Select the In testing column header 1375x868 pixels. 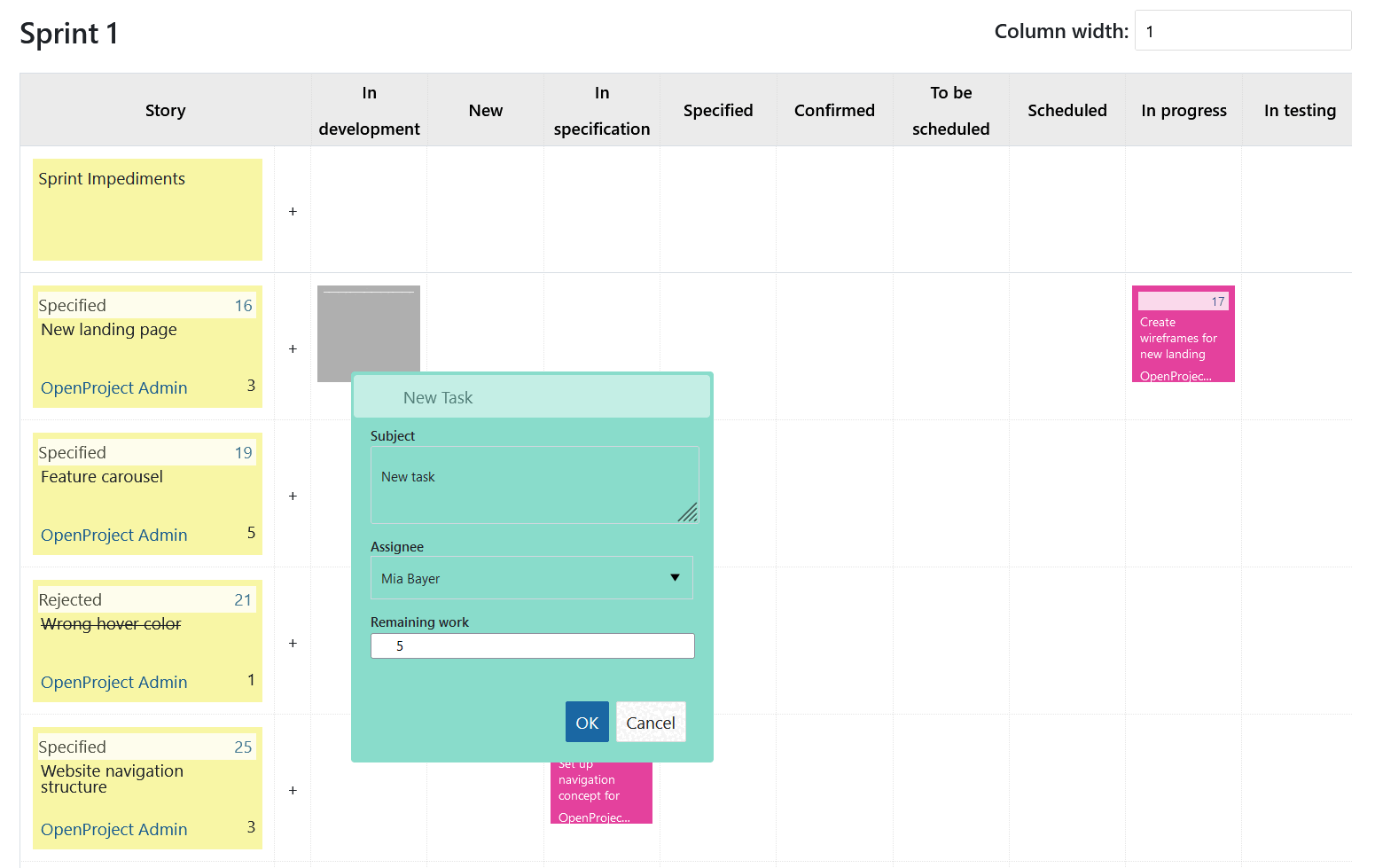point(1300,110)
